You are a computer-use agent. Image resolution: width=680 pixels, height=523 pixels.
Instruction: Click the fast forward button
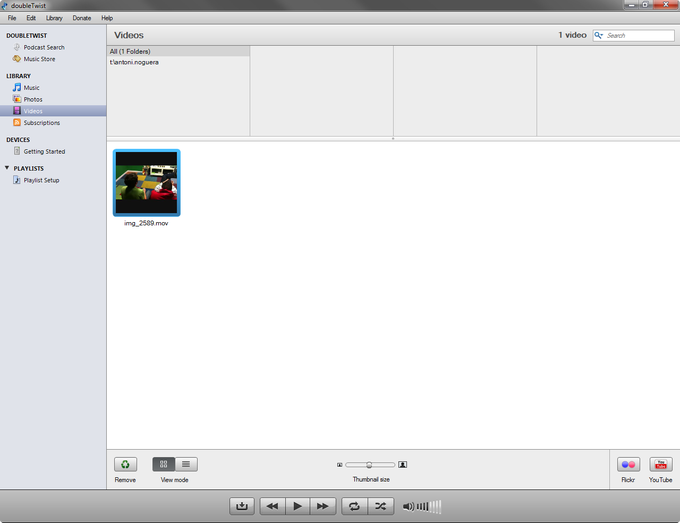pos(323,506)
